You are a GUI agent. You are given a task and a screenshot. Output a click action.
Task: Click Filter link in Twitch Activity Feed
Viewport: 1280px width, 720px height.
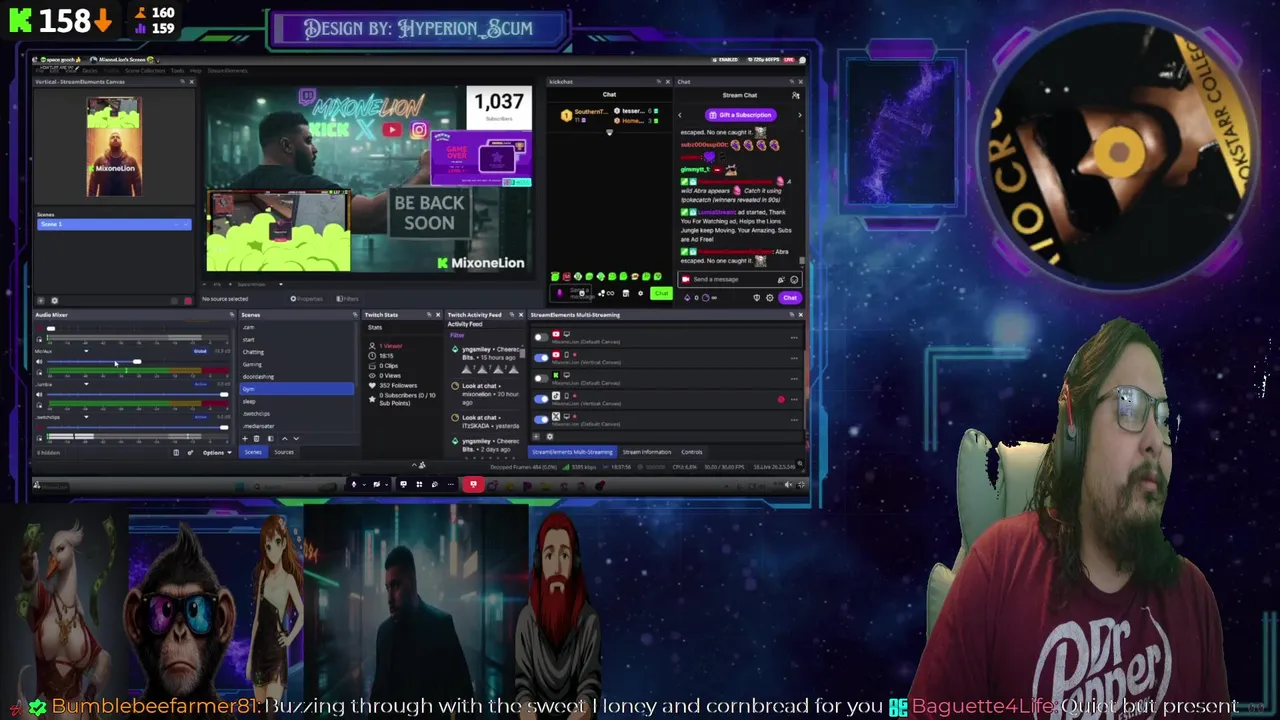coord(457,335)
